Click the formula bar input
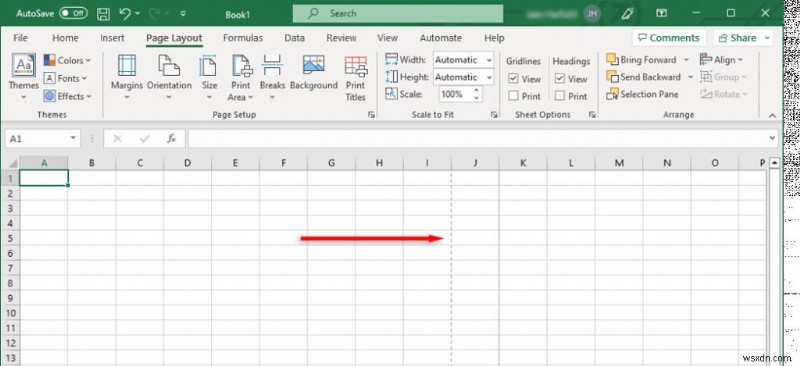This screenshot has width=800, height=366. click(x=477, y=138)
